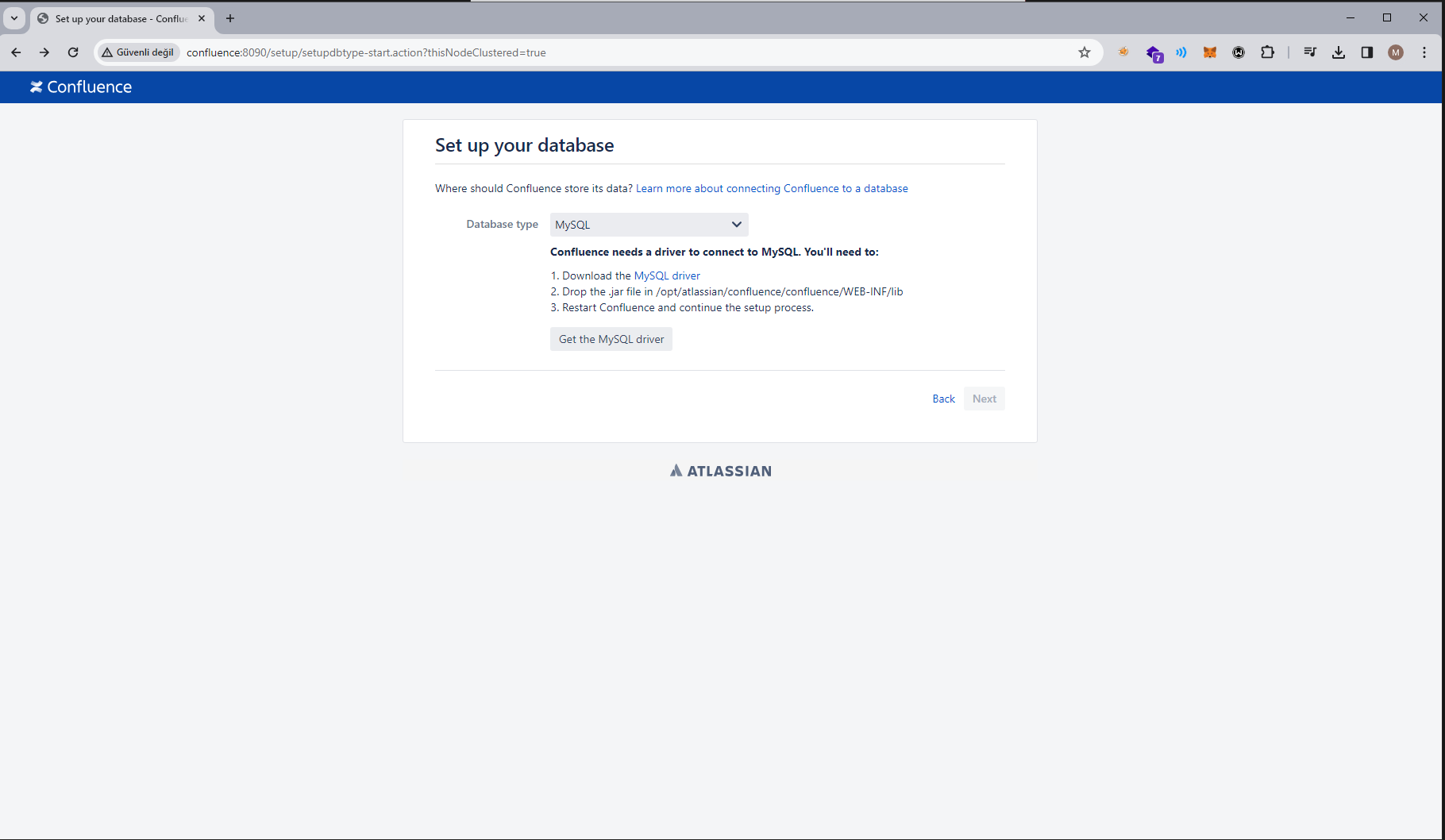The width and height of the screenshot is (1445, 840).
Task: Open the Extensions puzzle menu
Action: 1268,52
